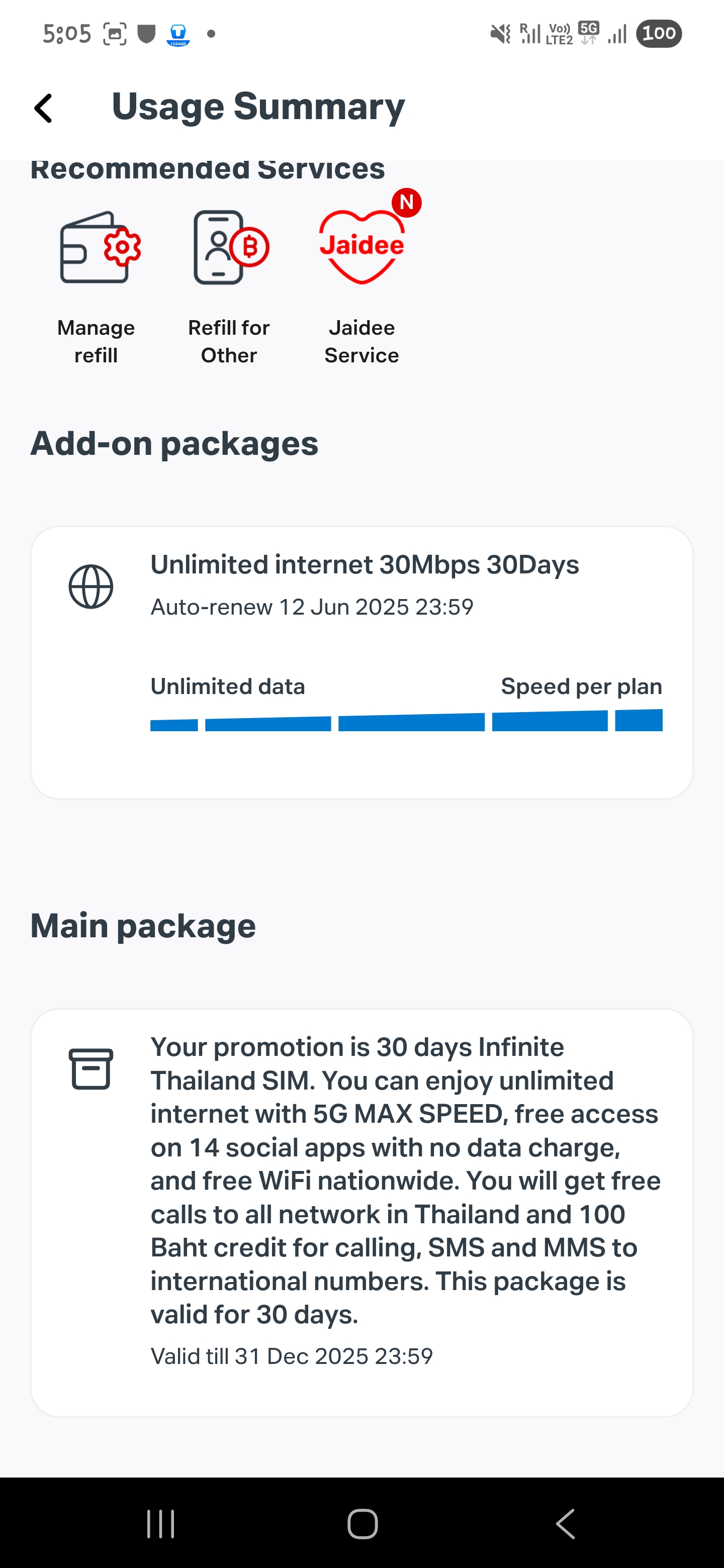Tap the battery indicator in status bar

[x=659, y=34]
